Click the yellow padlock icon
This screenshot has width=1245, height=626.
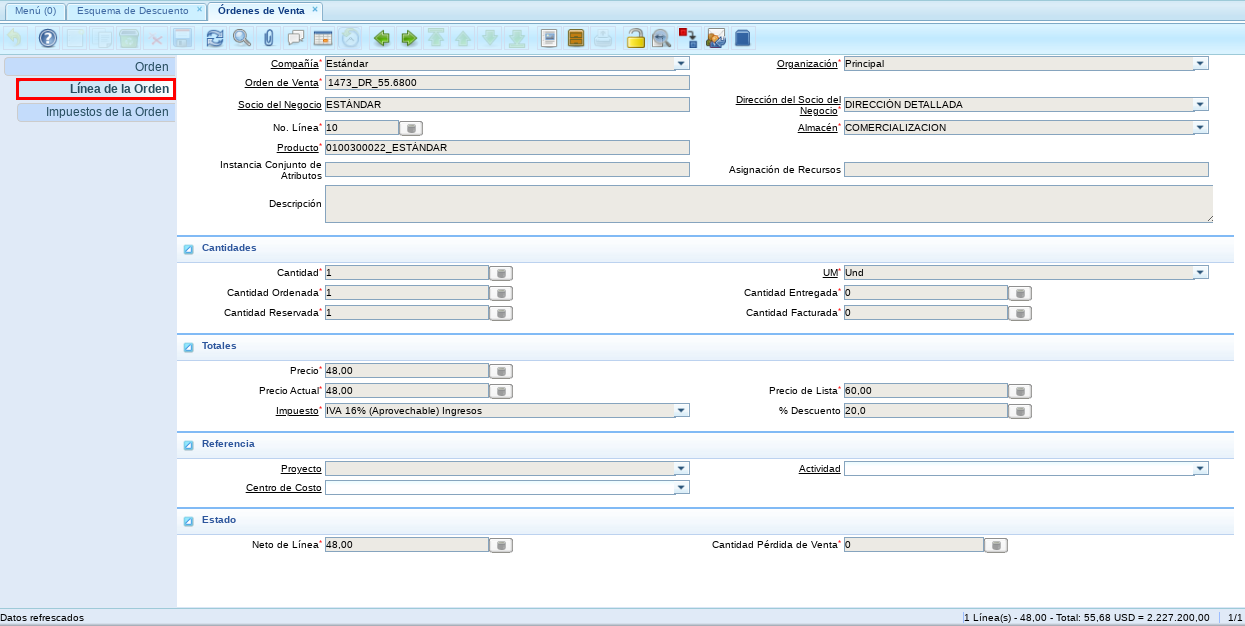pos(635,39)
